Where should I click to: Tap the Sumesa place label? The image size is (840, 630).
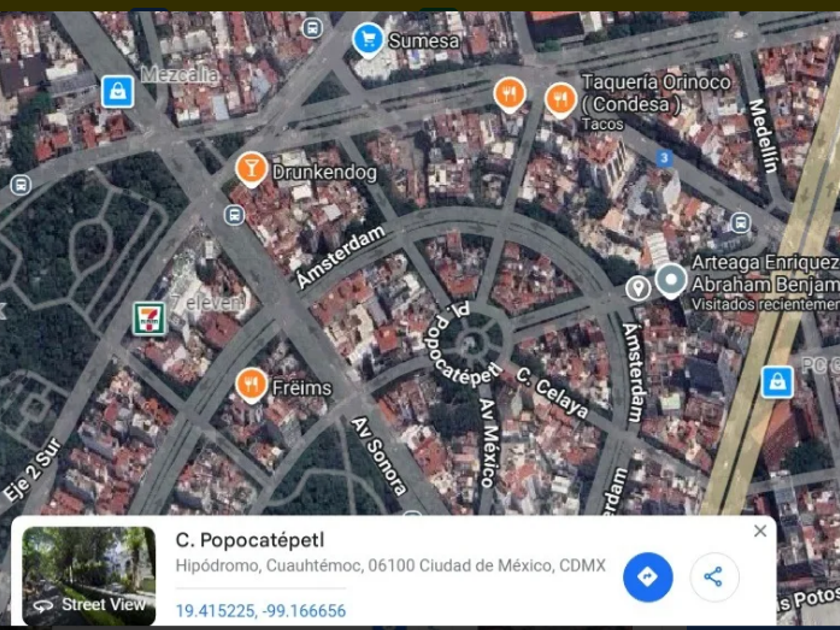(424, 41)
